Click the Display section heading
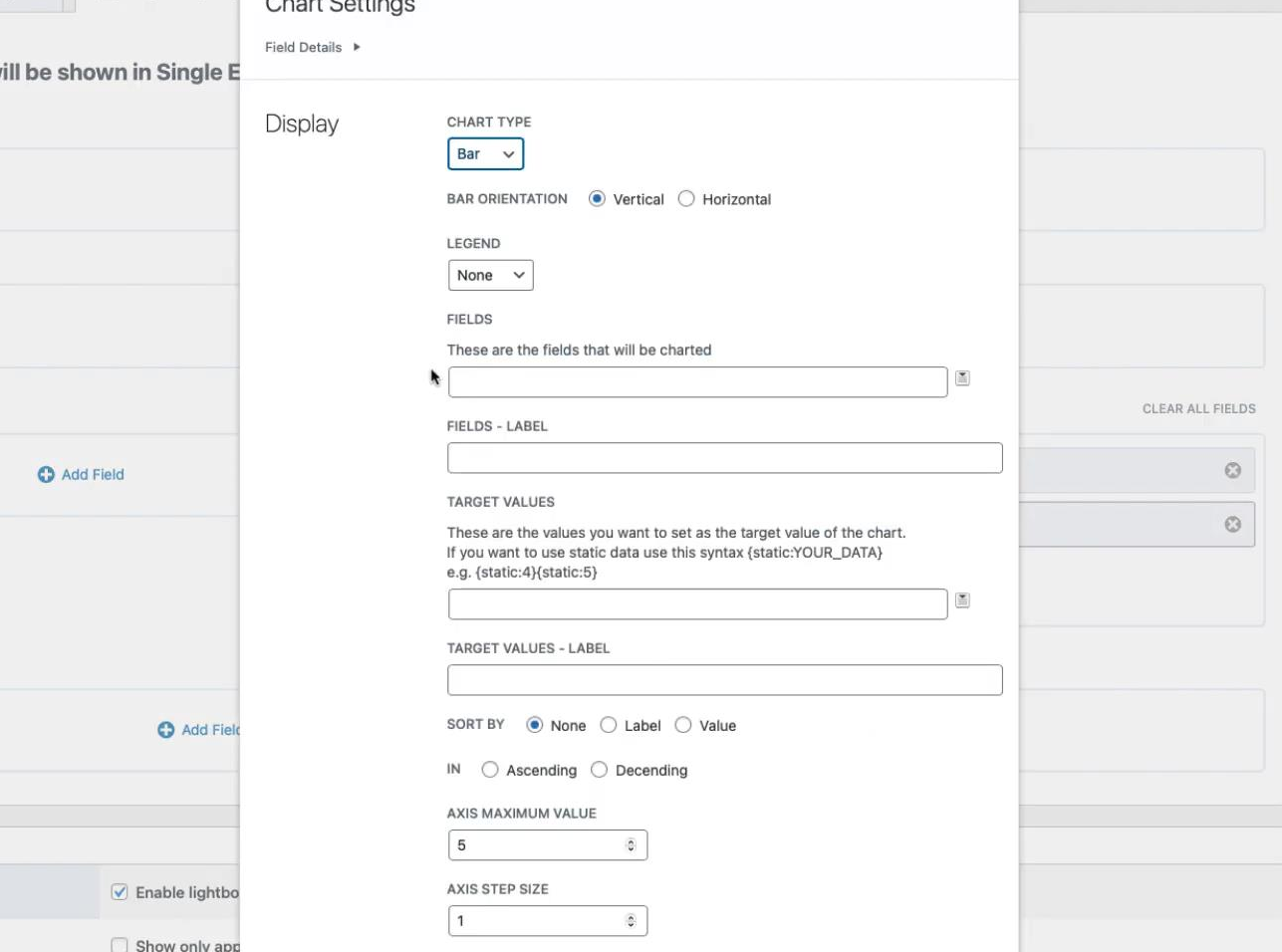Image resolution: width=1282 pixels, height=952 pixels. click(302, 123)
